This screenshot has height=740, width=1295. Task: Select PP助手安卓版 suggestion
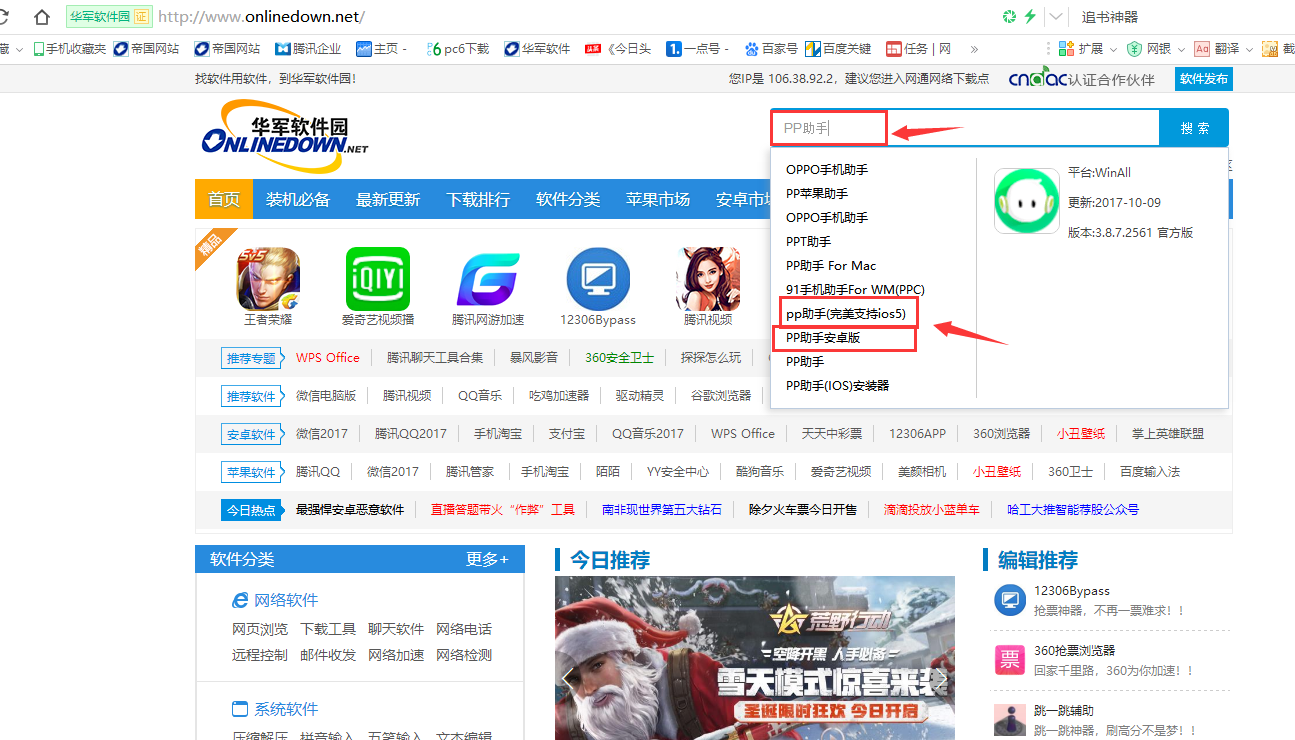[x=823, y=337]
